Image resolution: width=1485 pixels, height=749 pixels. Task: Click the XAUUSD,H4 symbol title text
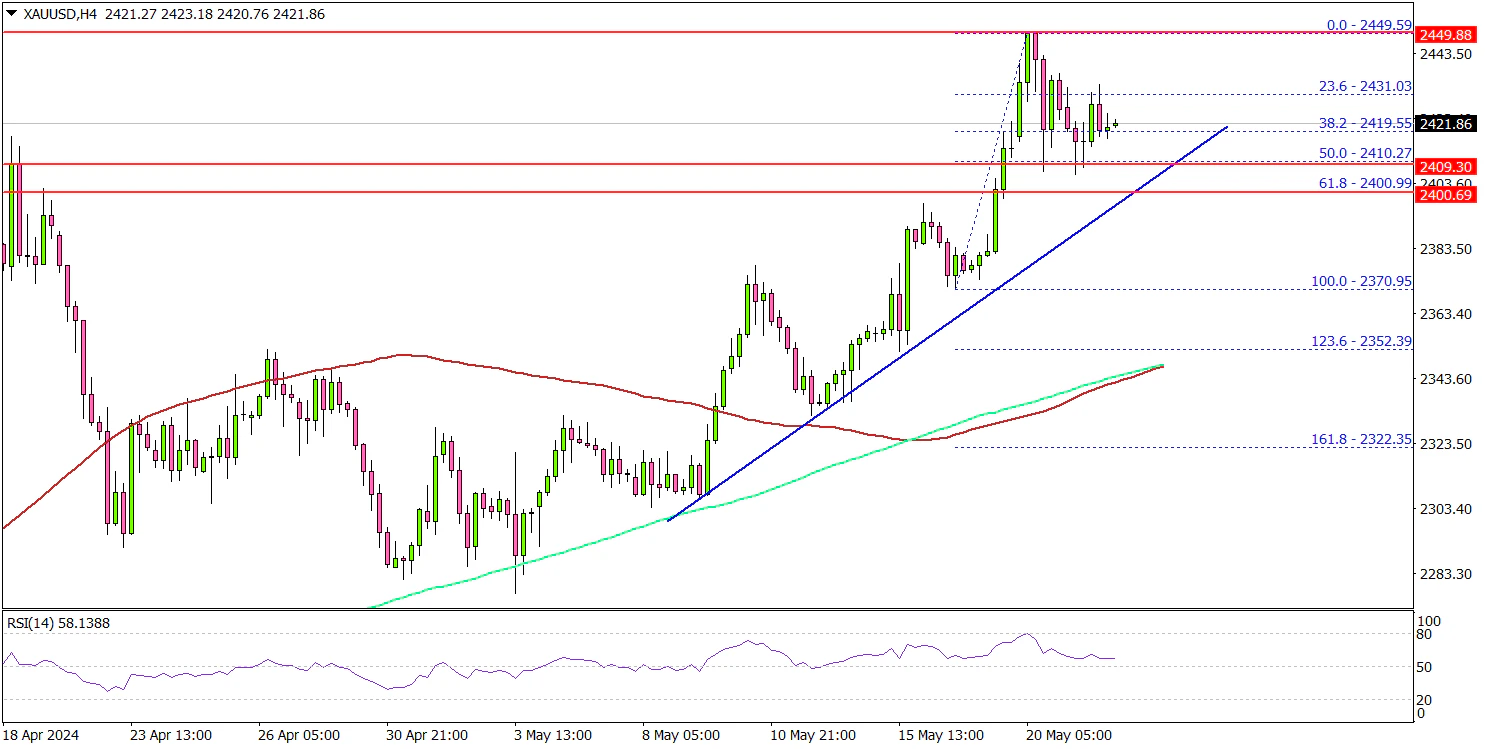click(51, 15)
